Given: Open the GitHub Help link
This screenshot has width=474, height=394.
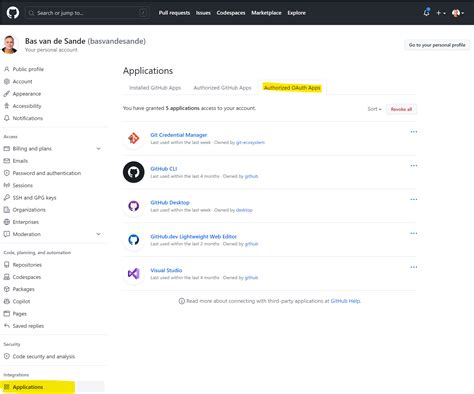Looking at the screenshot, I should (345, 301).
